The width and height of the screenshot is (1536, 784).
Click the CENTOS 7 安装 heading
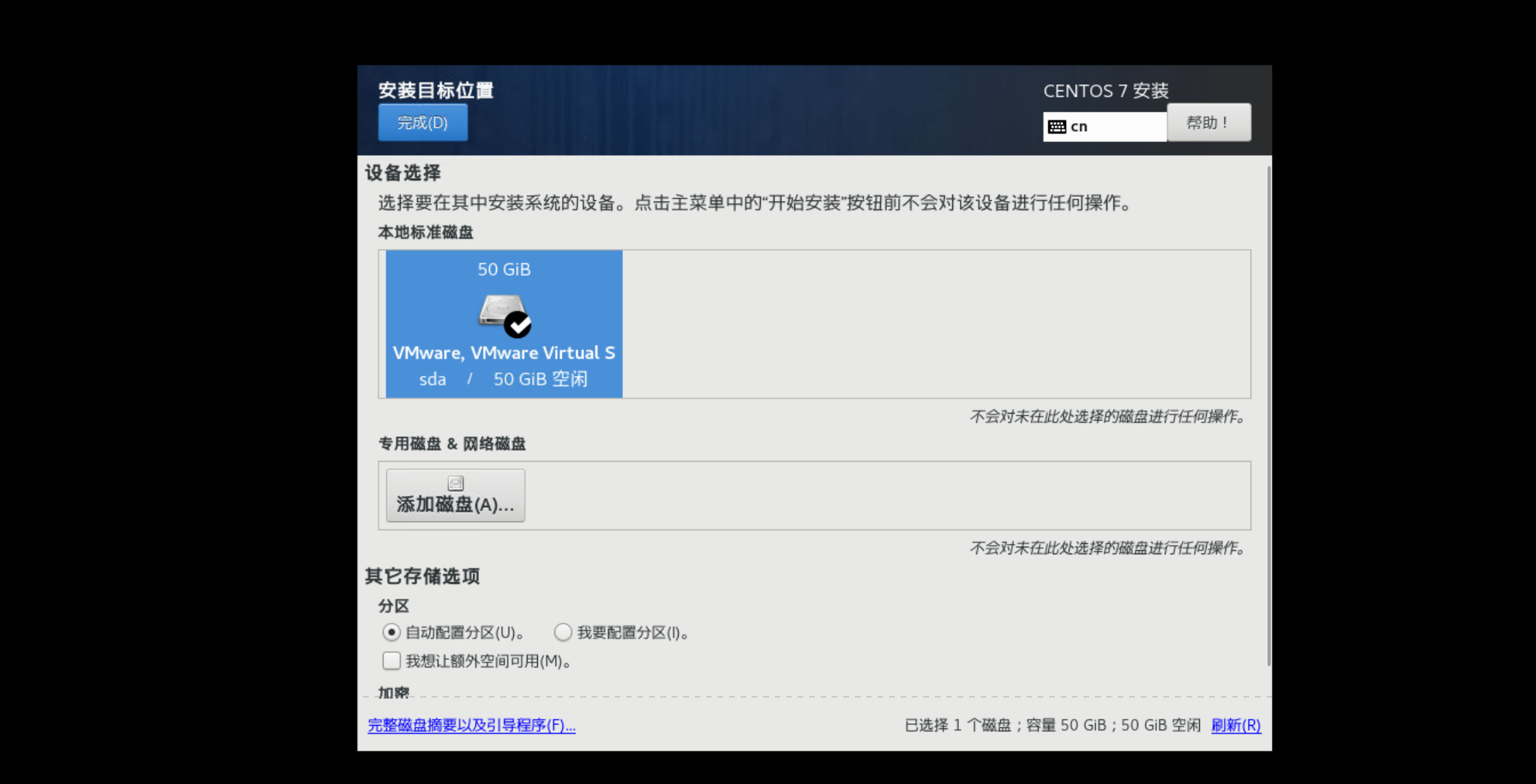(x=1106, y=91)
